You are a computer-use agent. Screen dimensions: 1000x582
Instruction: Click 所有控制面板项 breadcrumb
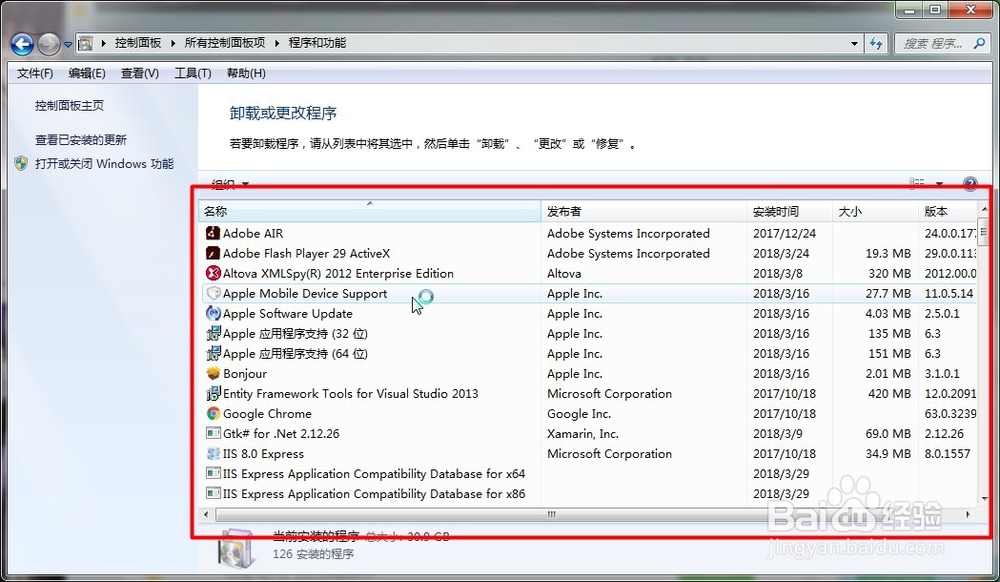tap(224, 43)
